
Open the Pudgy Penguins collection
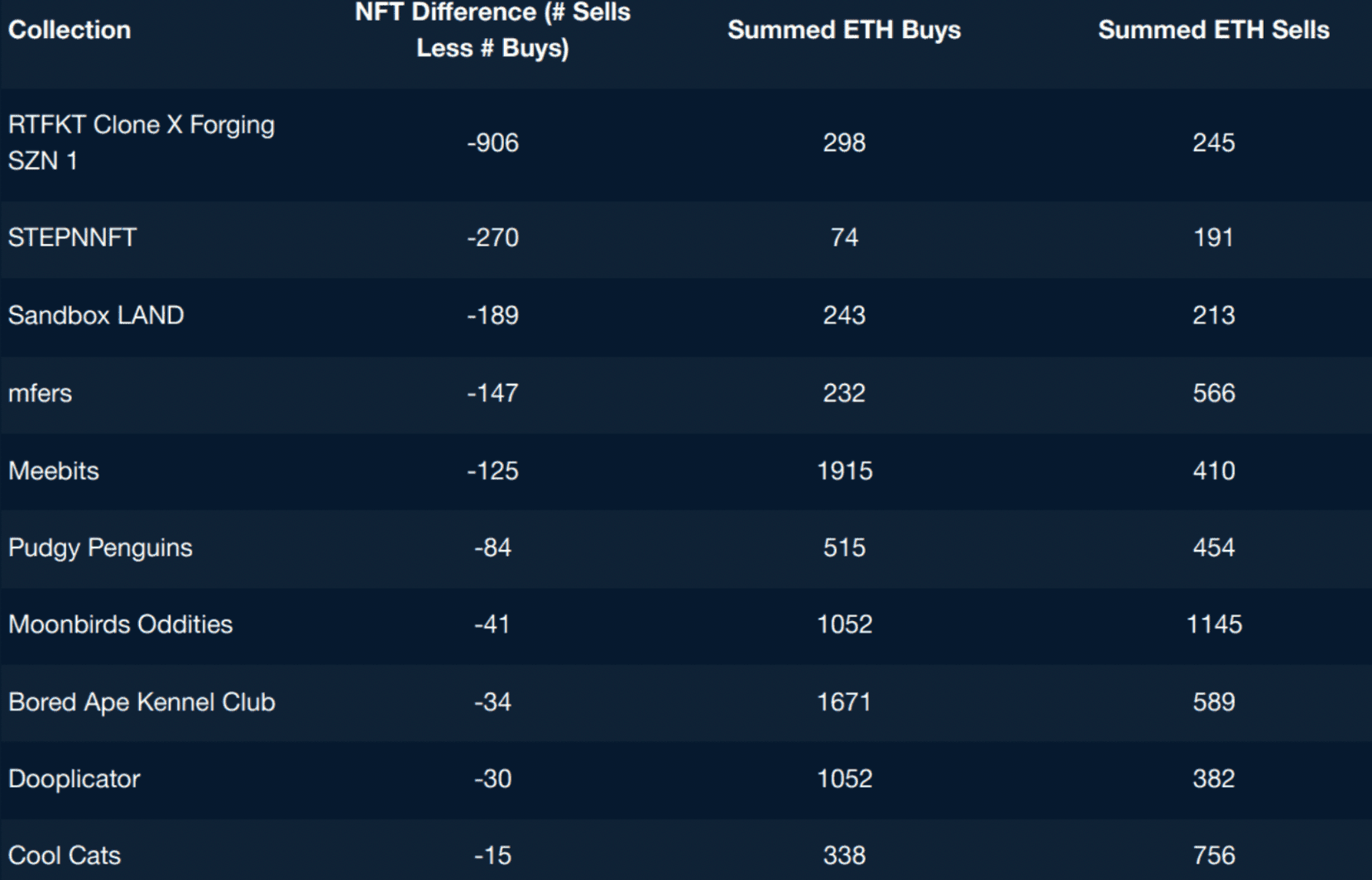point(100,548)
